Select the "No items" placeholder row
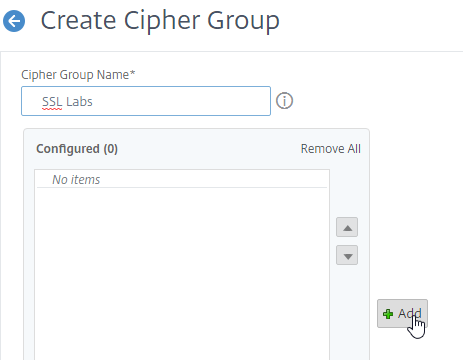463x360 pixels. (182, 180)
